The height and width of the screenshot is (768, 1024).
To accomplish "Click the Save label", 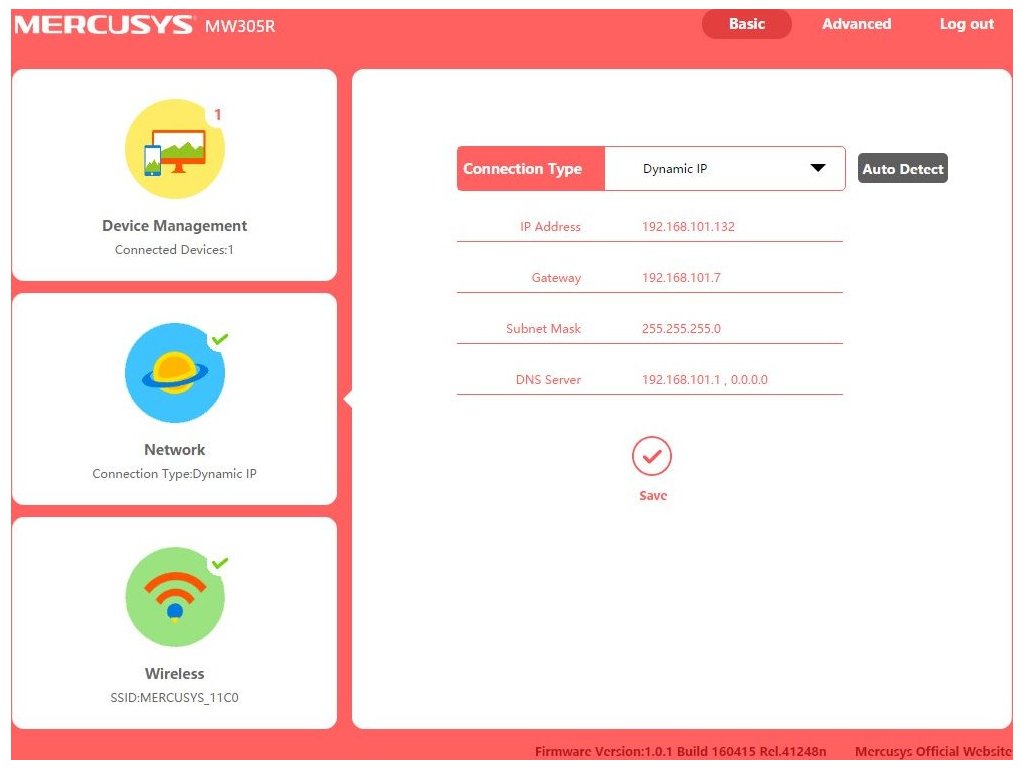I will pos(653,496).
